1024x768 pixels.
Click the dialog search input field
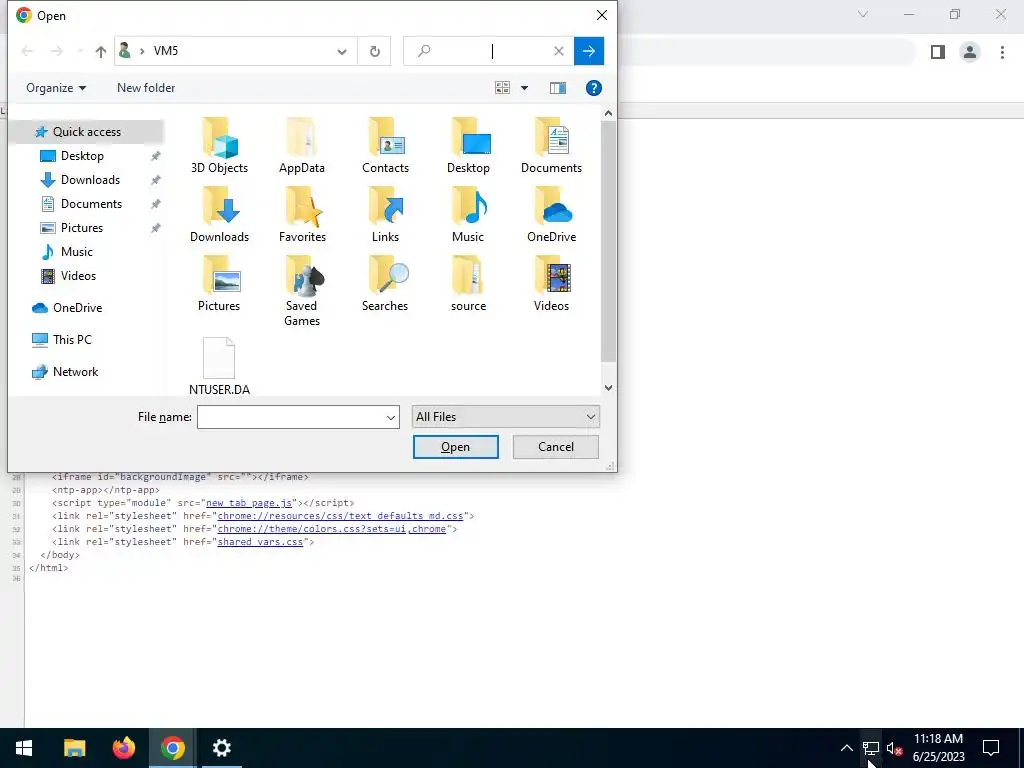[x=490, y=51]
